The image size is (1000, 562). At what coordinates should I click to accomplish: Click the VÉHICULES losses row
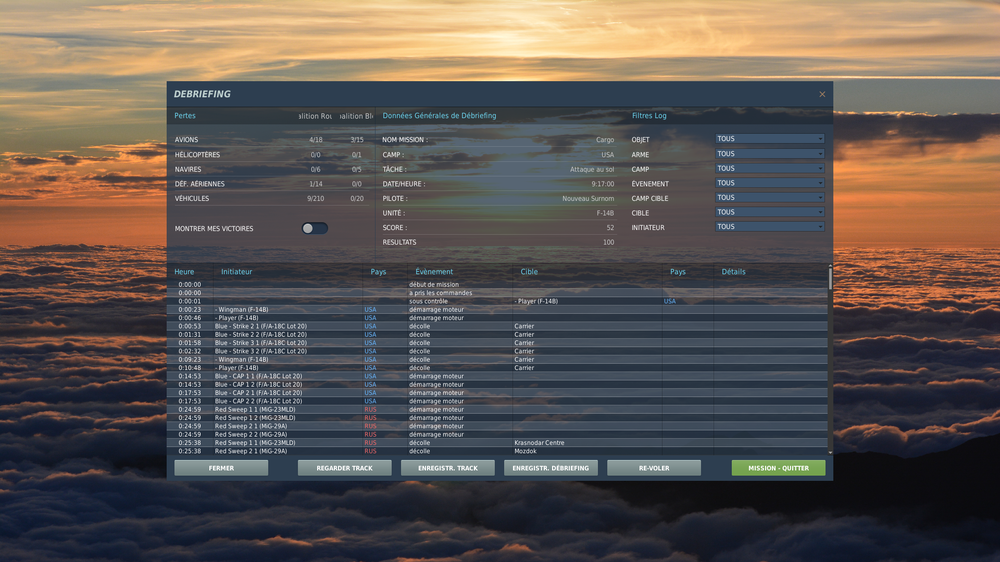click(x=270, y=198)
